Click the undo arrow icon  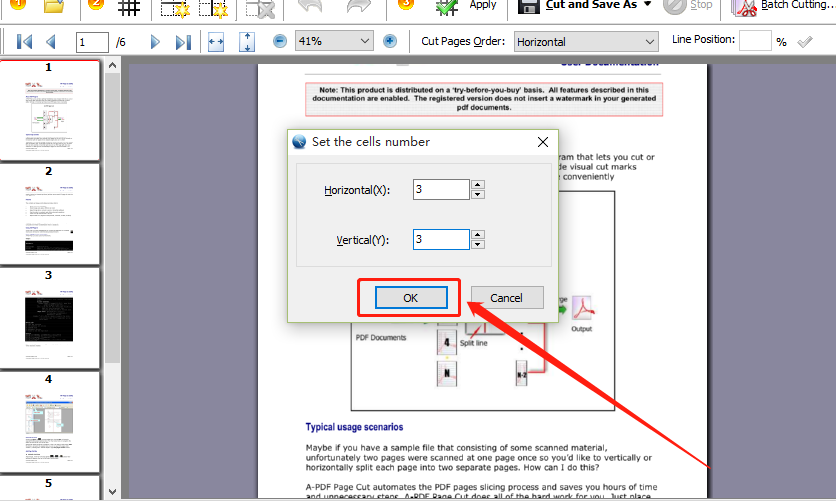[x=310, y=6]
